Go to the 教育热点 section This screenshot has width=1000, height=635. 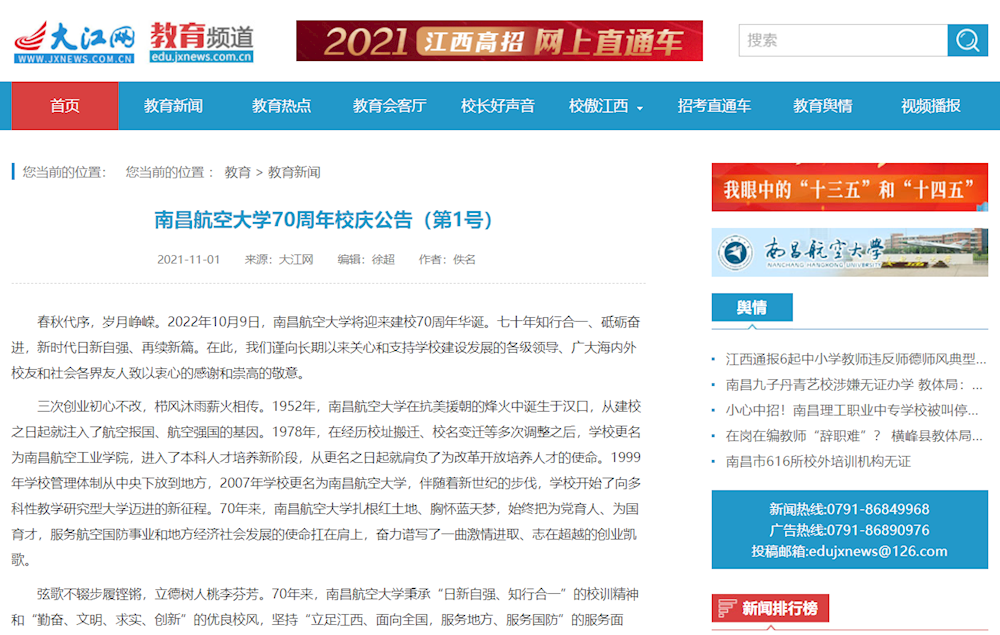281,106
